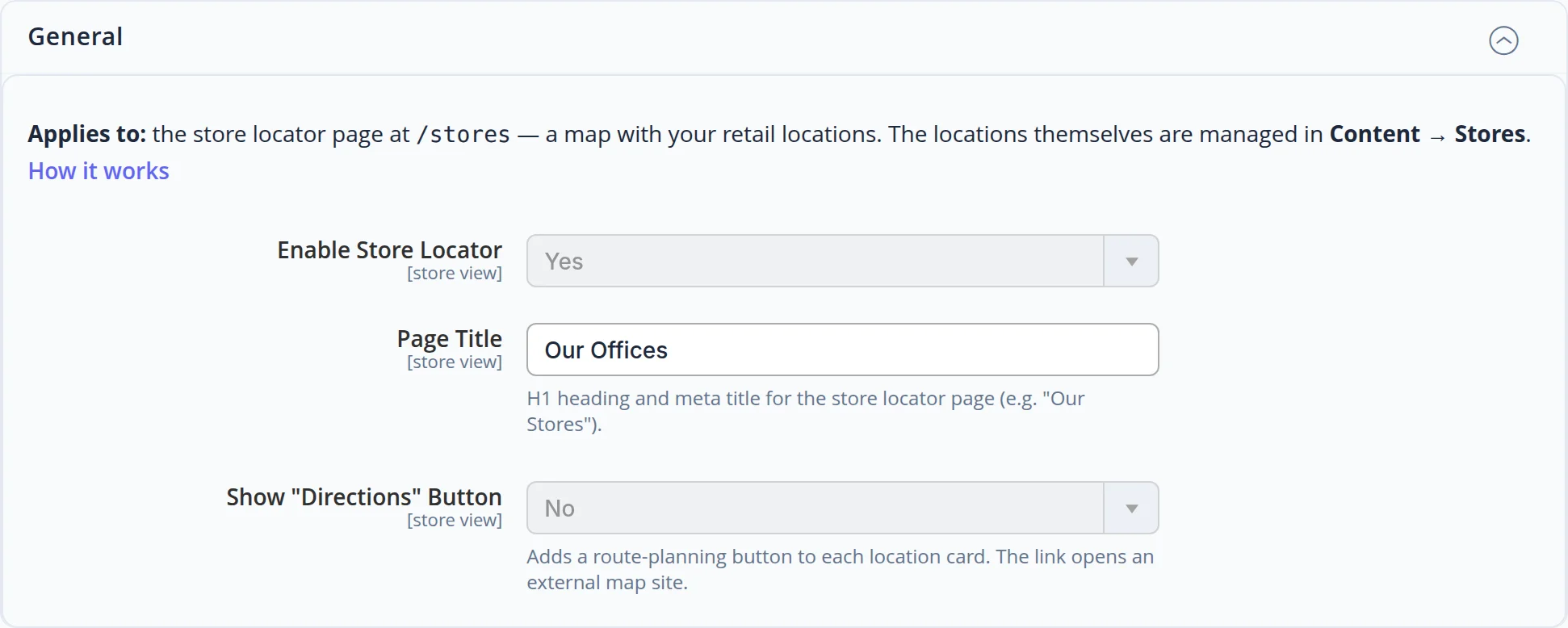This screenshot has width=1568, height=628.
Task: Click the General section heading
Action: (x=75, y=36)
